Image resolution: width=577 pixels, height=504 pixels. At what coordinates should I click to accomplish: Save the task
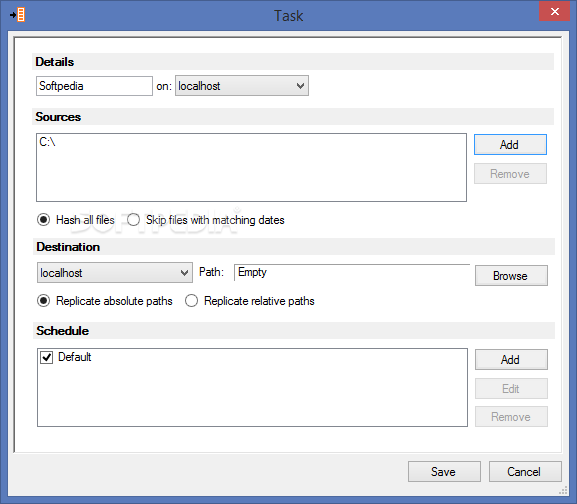pos(444,472)
